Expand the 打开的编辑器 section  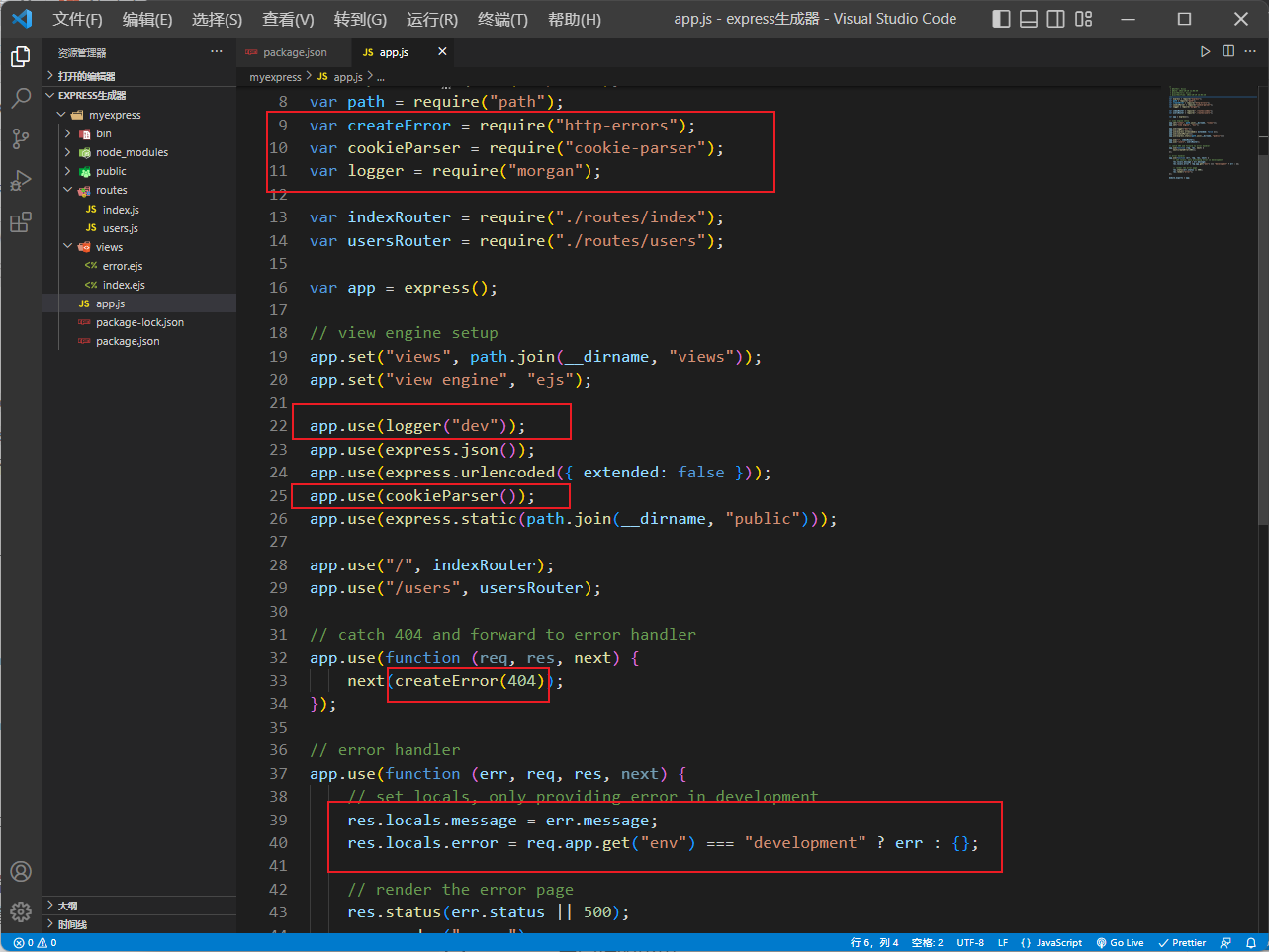(x=138, y=76)
